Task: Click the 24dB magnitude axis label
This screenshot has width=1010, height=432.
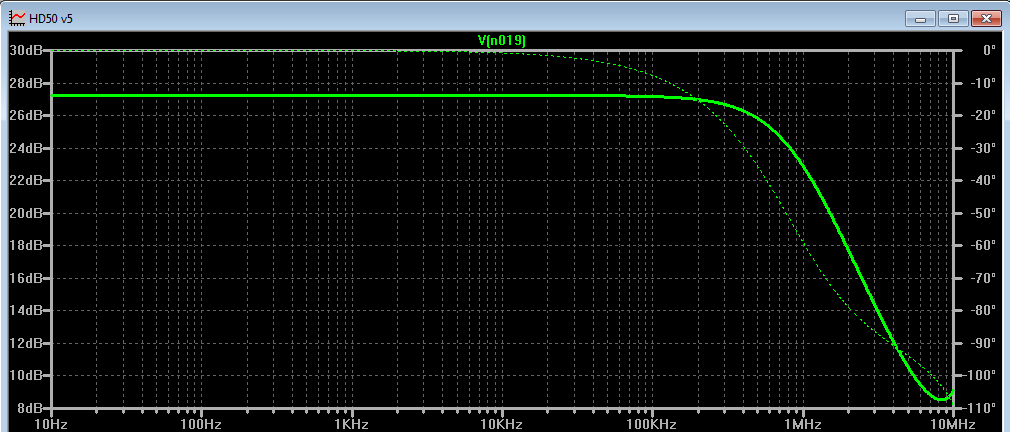Action: [25, 148]
